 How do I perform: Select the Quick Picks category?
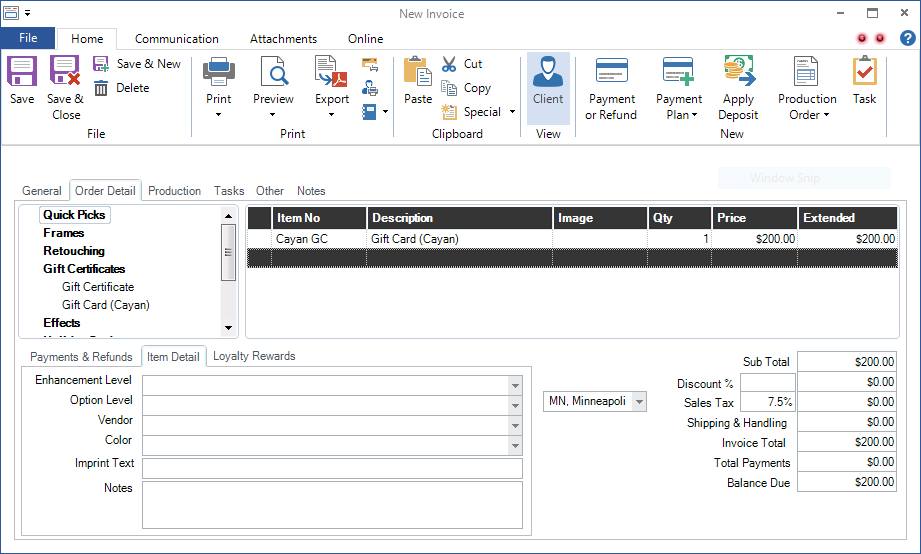coord(74,215)
